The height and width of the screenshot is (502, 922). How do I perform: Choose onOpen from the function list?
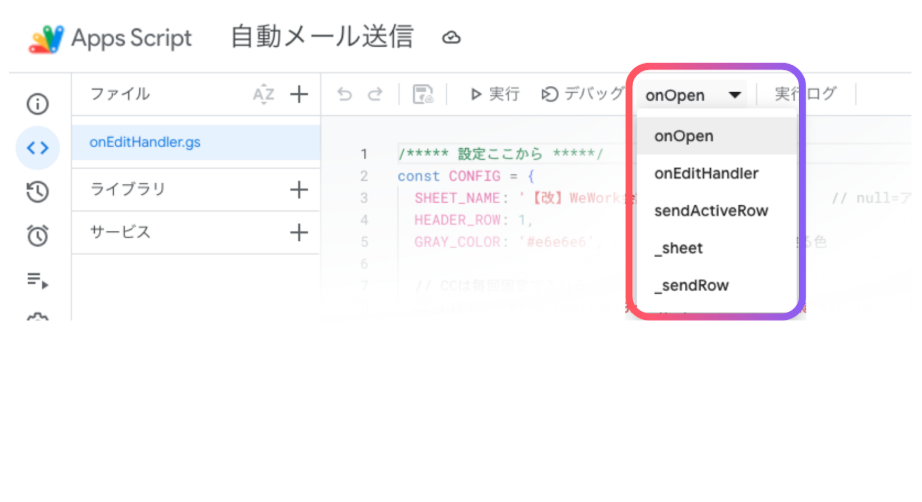[684, 136]
